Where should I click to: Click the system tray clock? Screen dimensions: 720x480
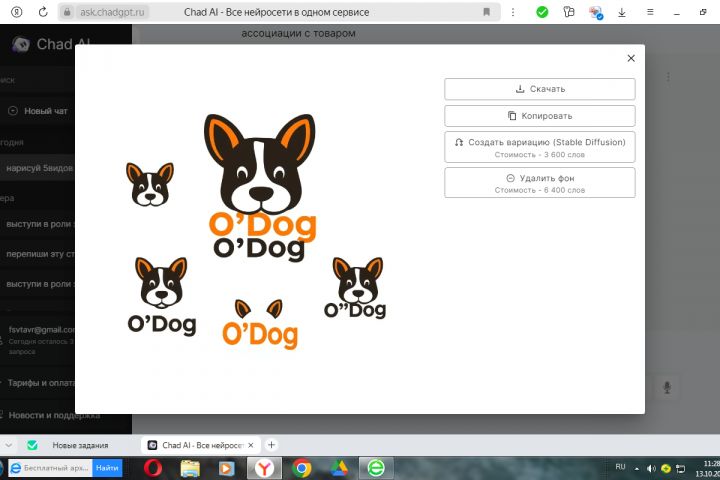coord(708,469)
